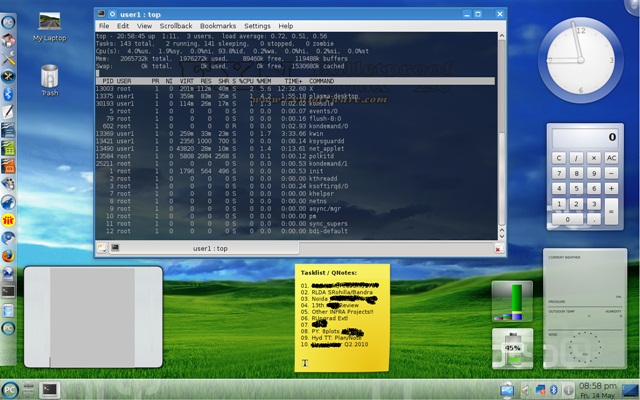Open the Bookmarks menu

(x=218, y=26)
